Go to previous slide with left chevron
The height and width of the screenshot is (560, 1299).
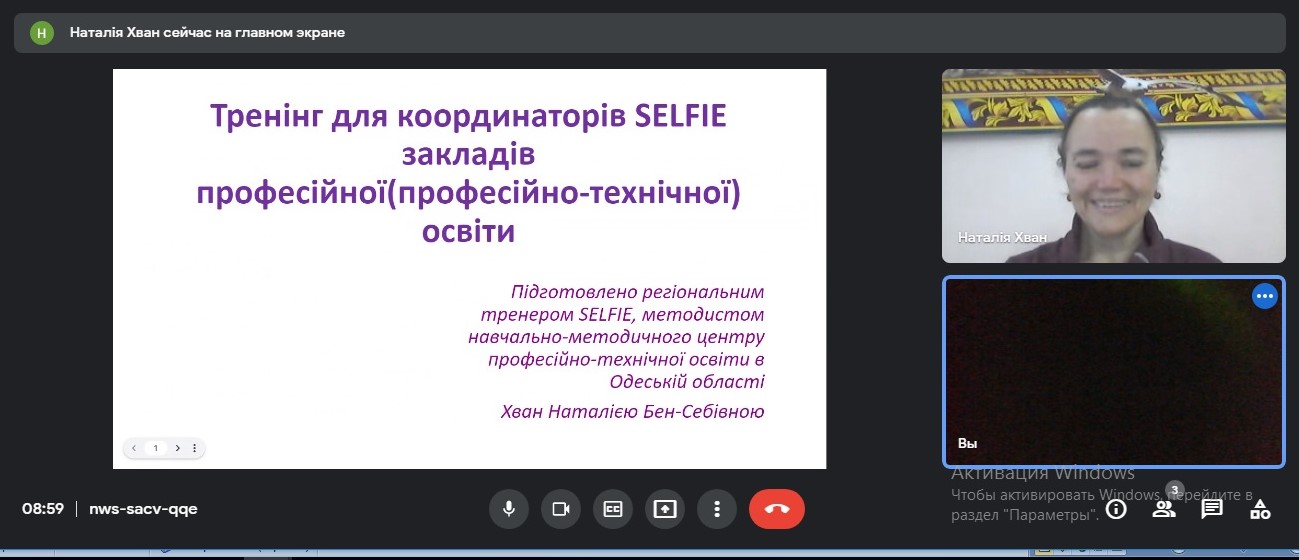pyautogui.click(x=134, y=448)
